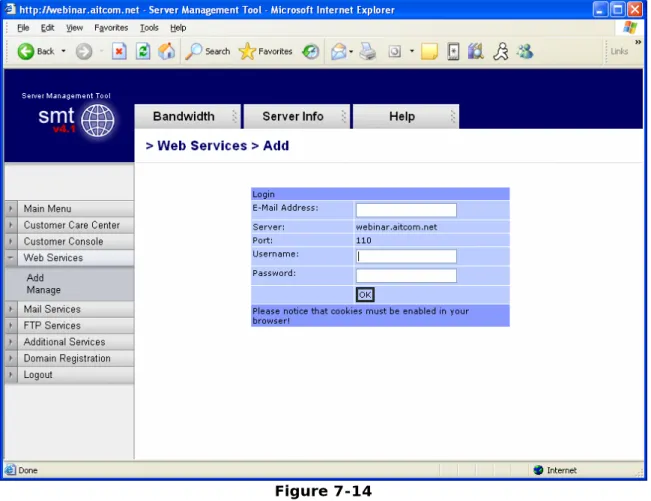Click the page icon beside Done in status bar
Viewport: 651px width, 501px height.
pyautogui.click(x=10, y=470)
